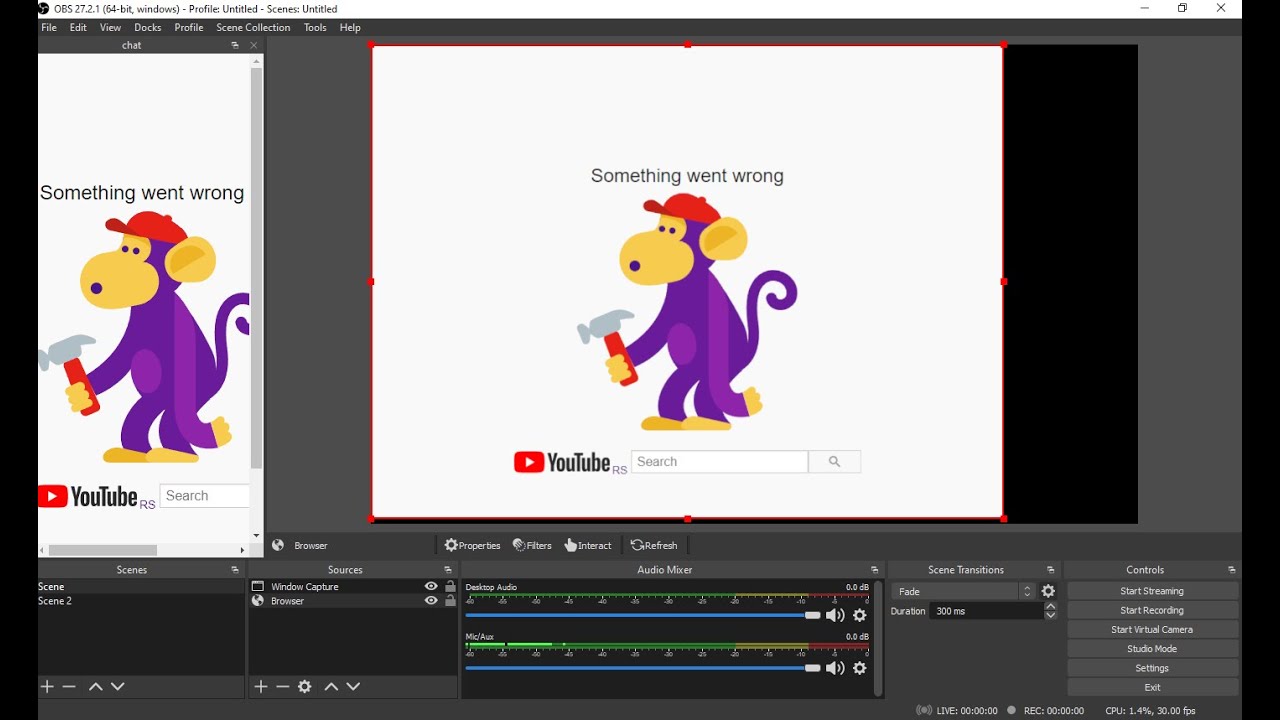Viewport: 1280px width, 720px height.
Task: Click Interact in the source toolbar
Action: point(588,546)
